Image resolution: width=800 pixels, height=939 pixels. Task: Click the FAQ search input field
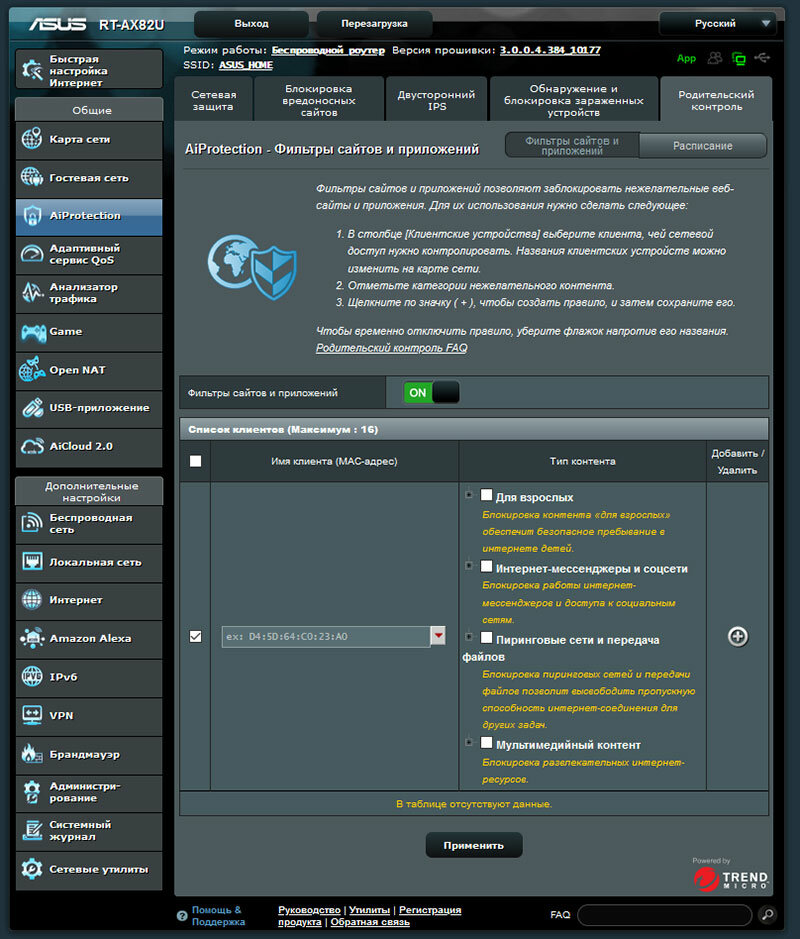664,914
